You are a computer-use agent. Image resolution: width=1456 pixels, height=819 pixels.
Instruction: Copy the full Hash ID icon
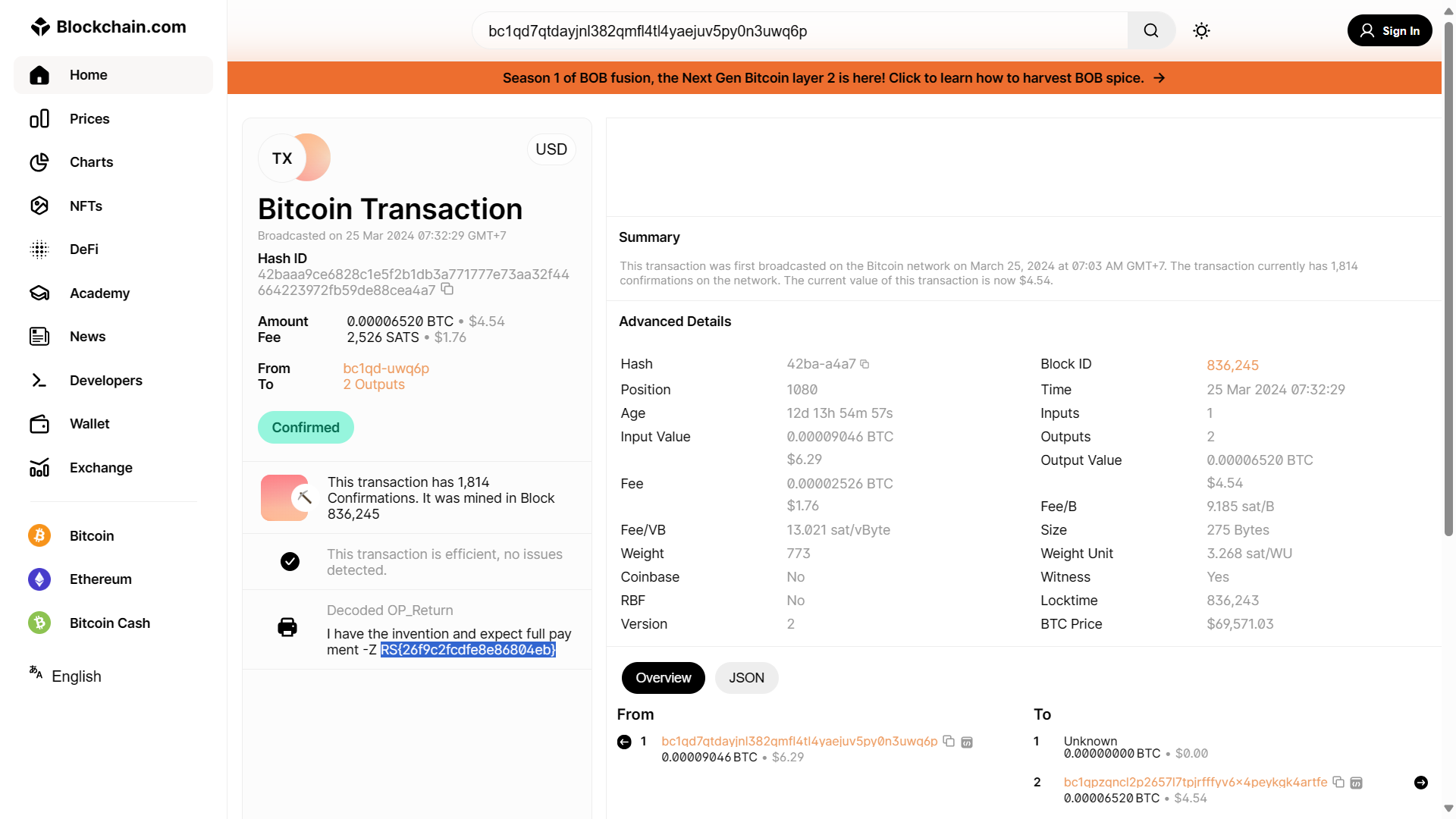447,290
